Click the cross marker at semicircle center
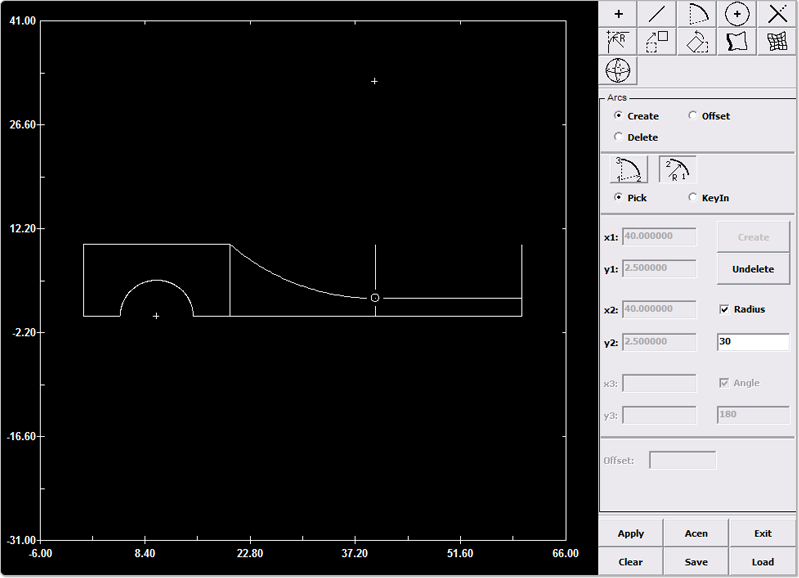This screenshot has height=578, width=799. coord(156,316)
